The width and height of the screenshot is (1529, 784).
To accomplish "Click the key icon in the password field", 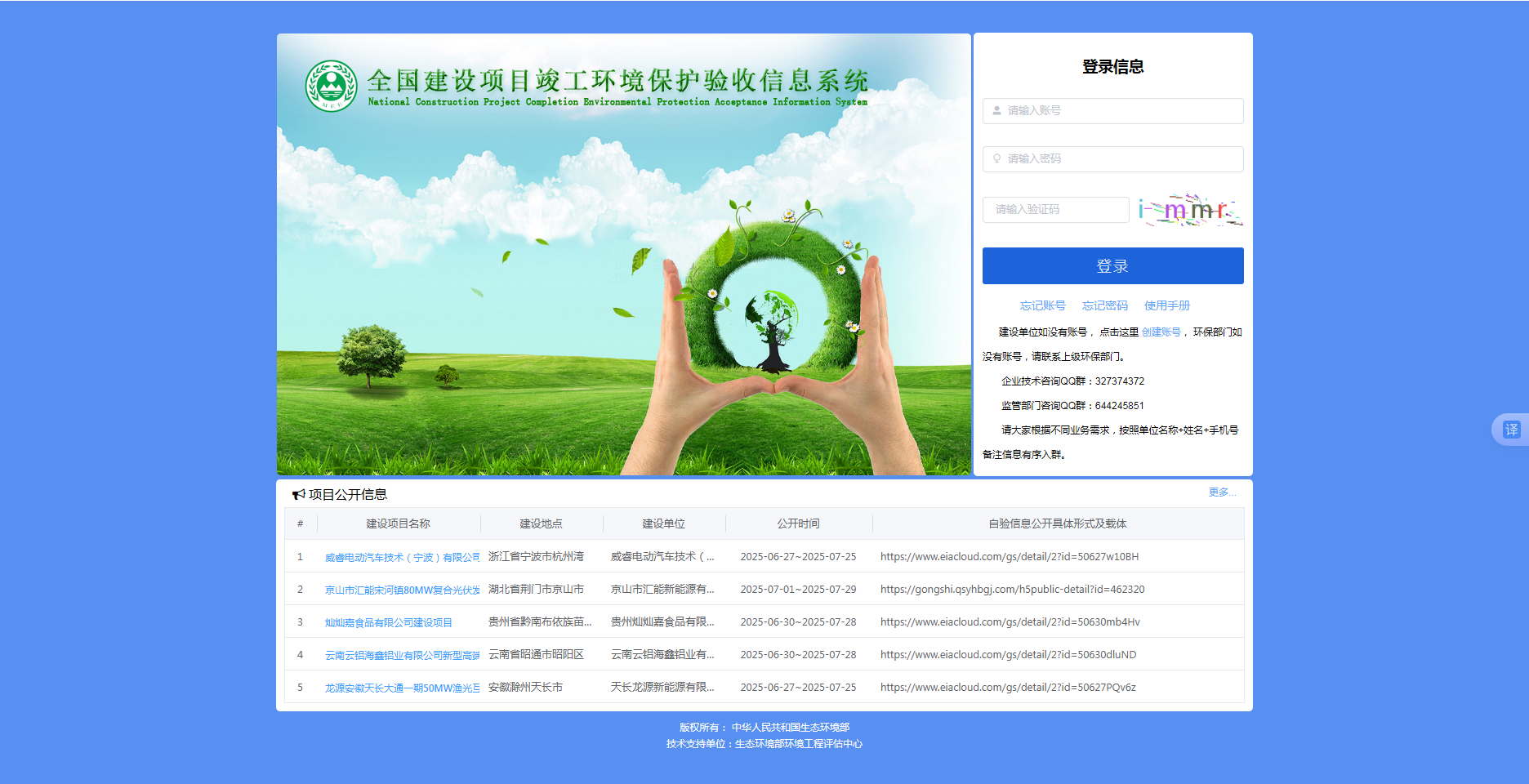I will pyautogui.click(x=996, y=159).
